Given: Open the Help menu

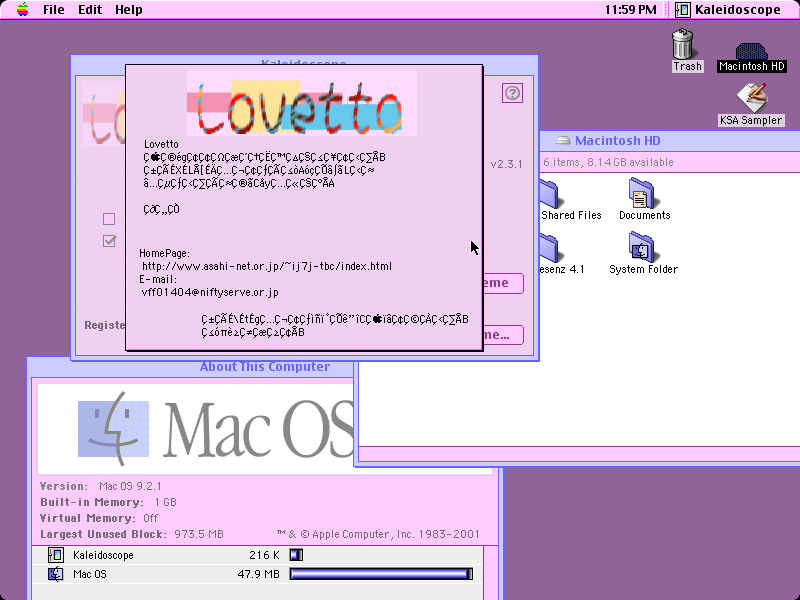Looking at the screenshot, I should [x=129, y=10].
